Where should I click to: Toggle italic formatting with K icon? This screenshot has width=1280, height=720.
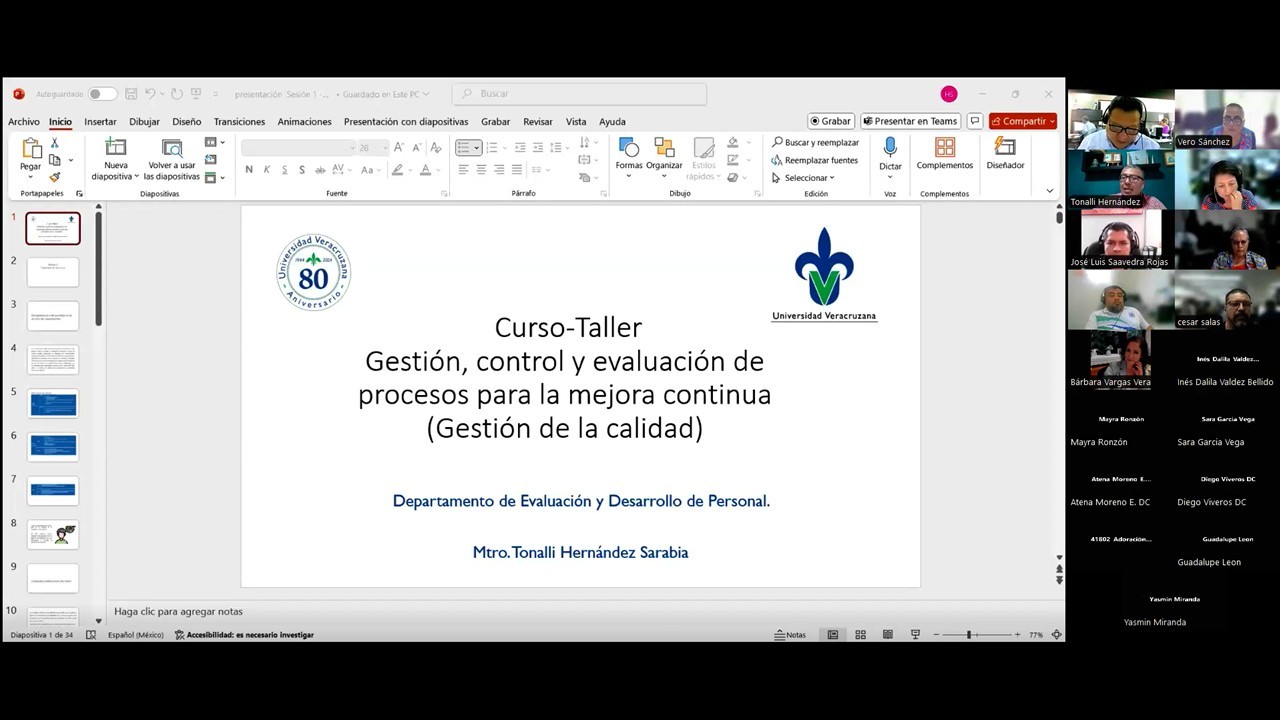point(266,169)
